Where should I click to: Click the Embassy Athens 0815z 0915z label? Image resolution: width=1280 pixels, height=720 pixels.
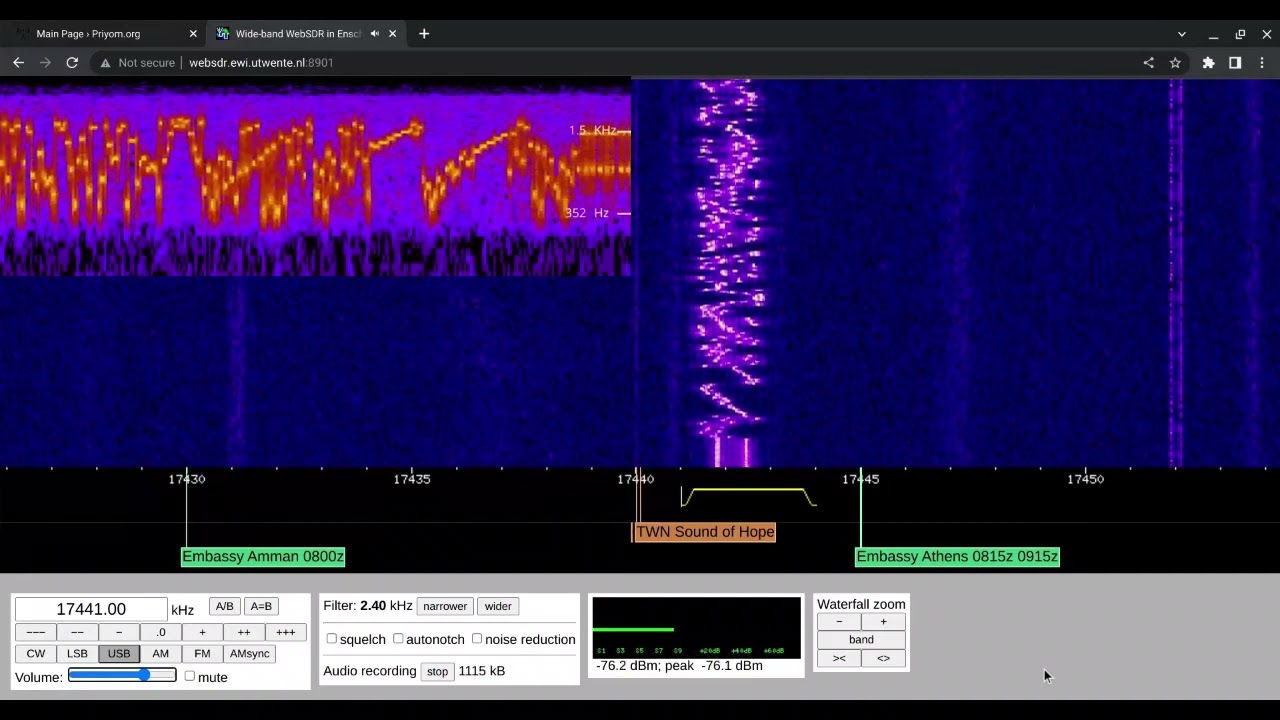957,556
